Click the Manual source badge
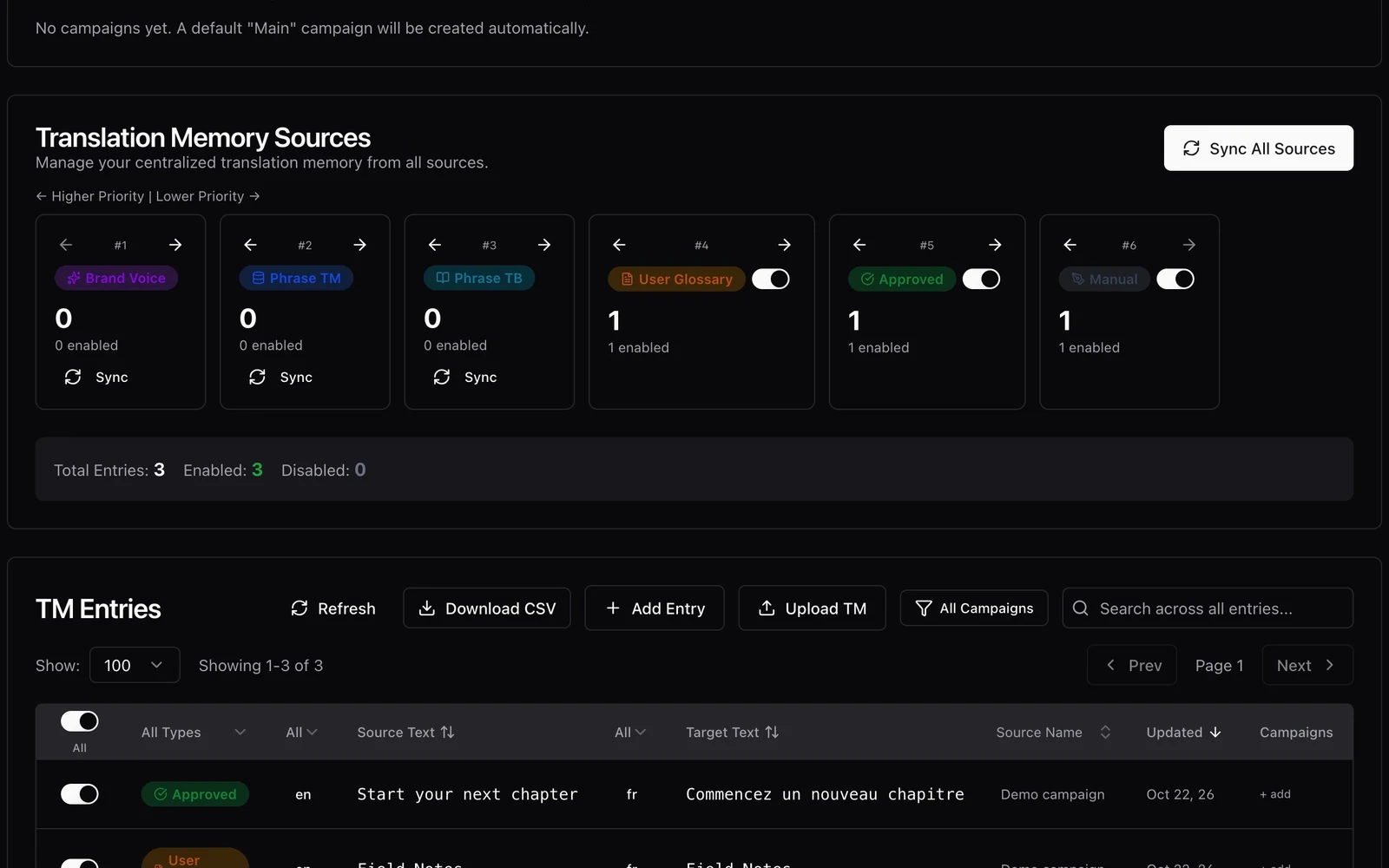 coord(1104,279)
